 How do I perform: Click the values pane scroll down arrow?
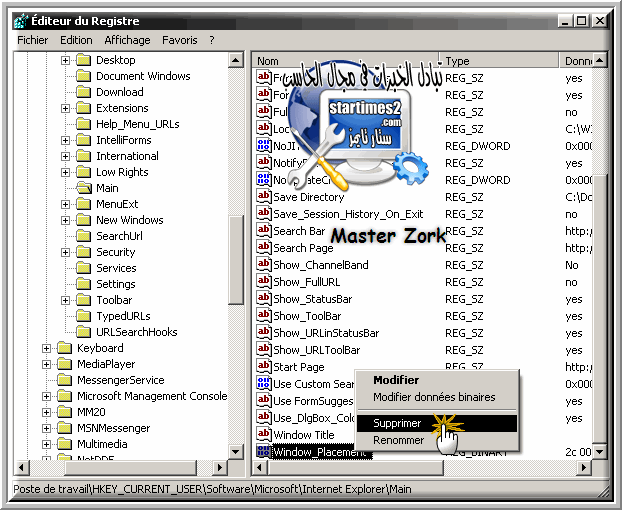point(600,452)
